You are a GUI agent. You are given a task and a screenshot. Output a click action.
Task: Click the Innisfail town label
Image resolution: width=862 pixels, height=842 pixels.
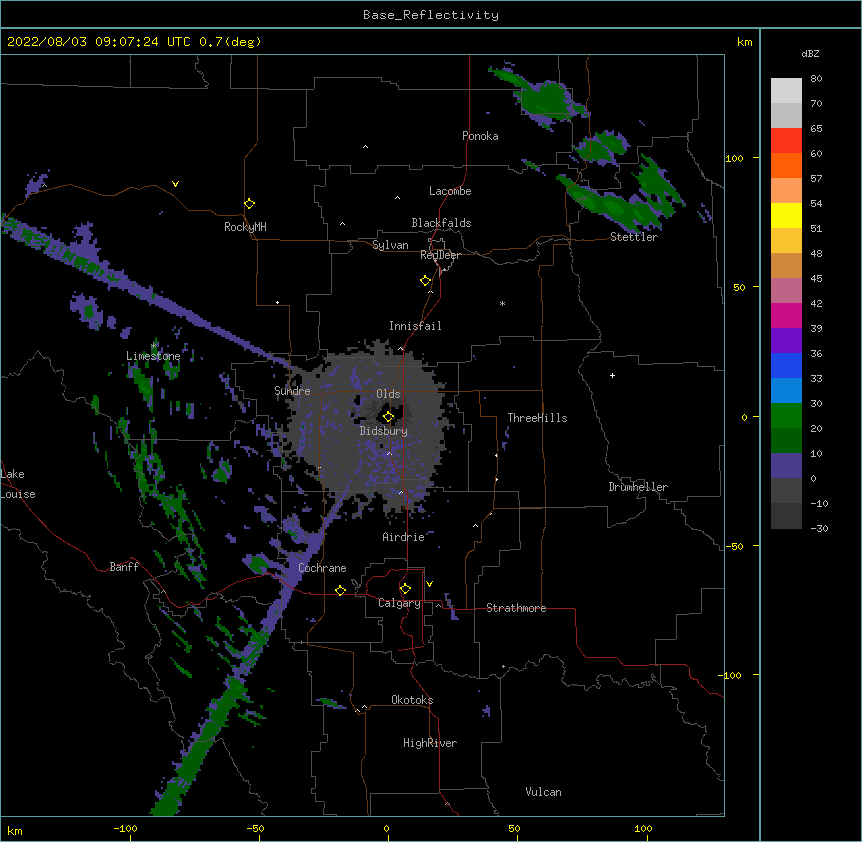click(415, 326)
